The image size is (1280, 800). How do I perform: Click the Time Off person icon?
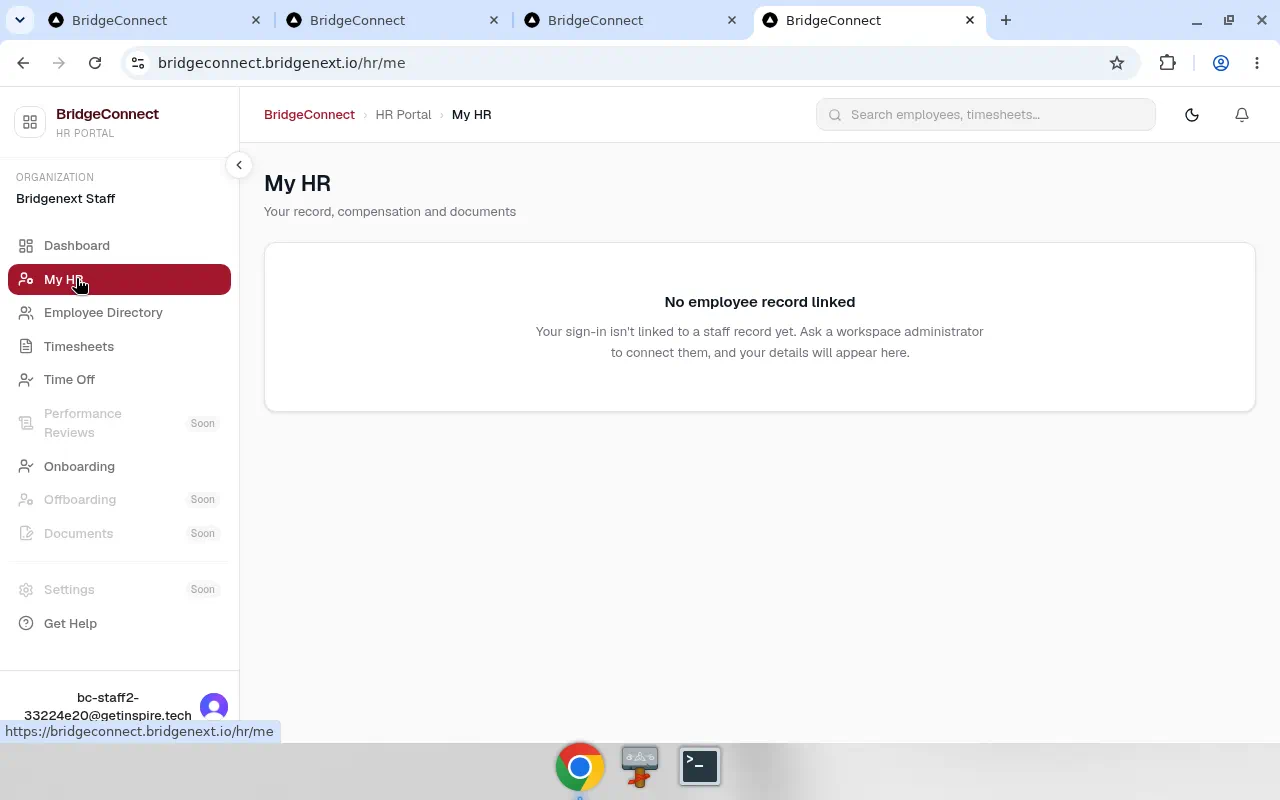26,380
